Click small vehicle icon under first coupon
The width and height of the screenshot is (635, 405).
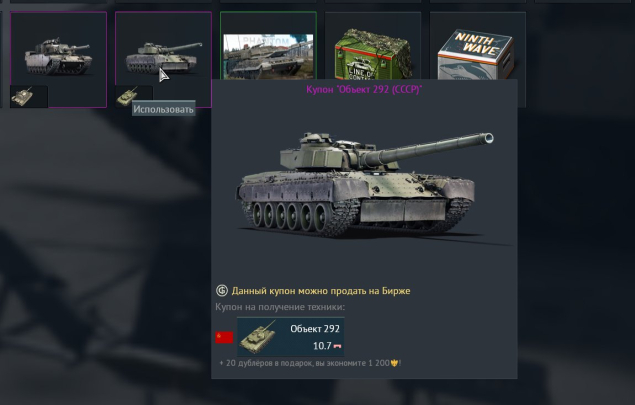(29, 96)
